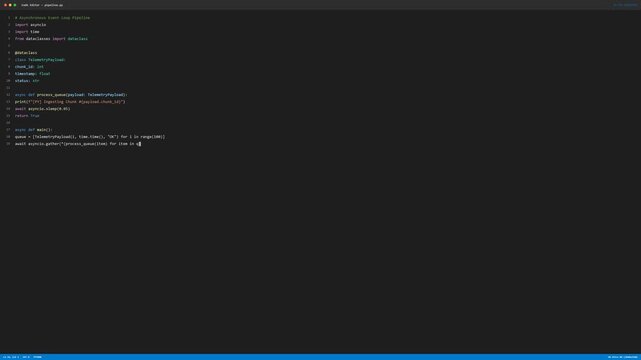The image size is (641, 360).
Task: Click the encoding indicator in the status bar
Action: click(26, 357)
